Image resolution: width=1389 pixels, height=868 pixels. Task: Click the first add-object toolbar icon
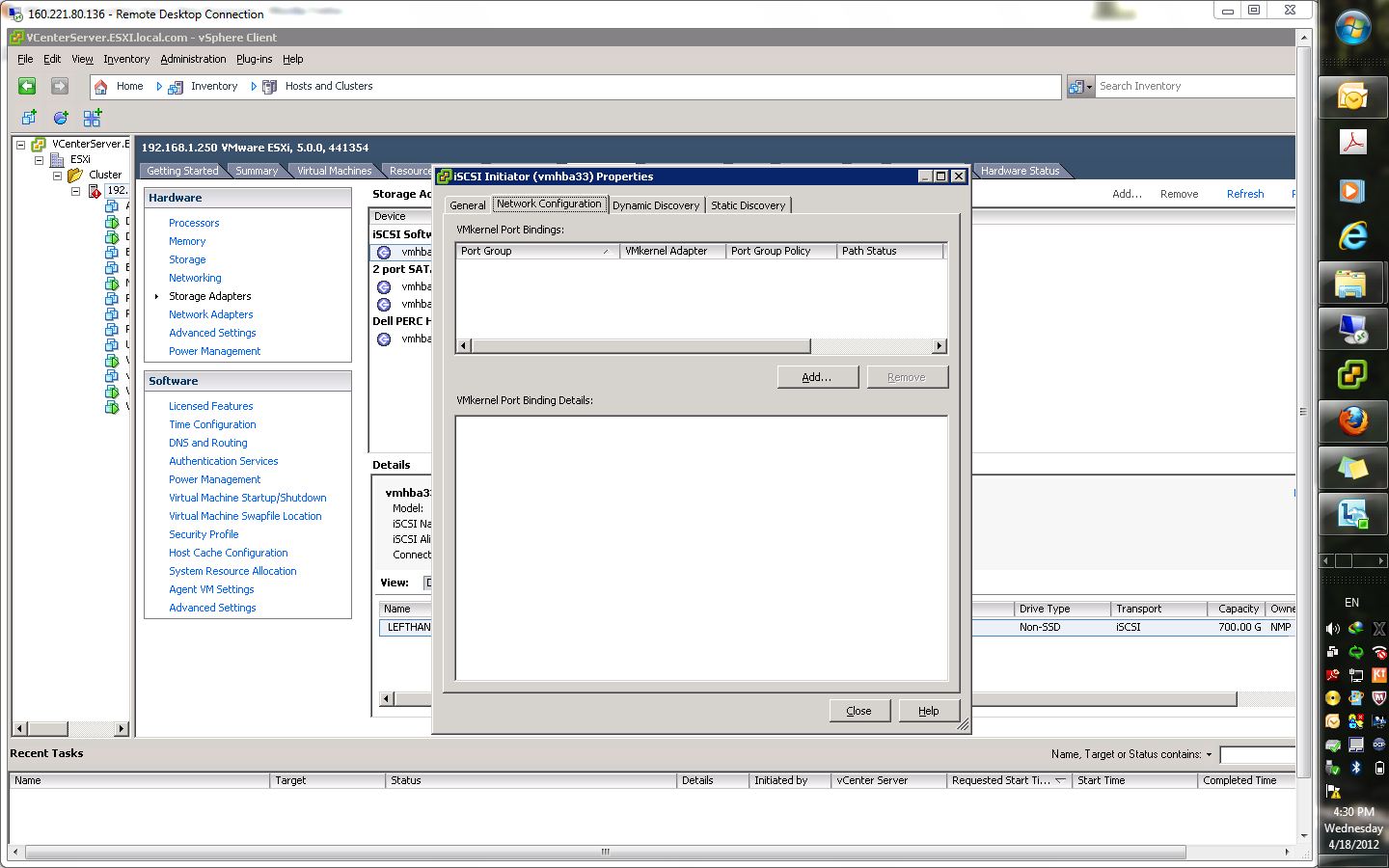(29, 118)
